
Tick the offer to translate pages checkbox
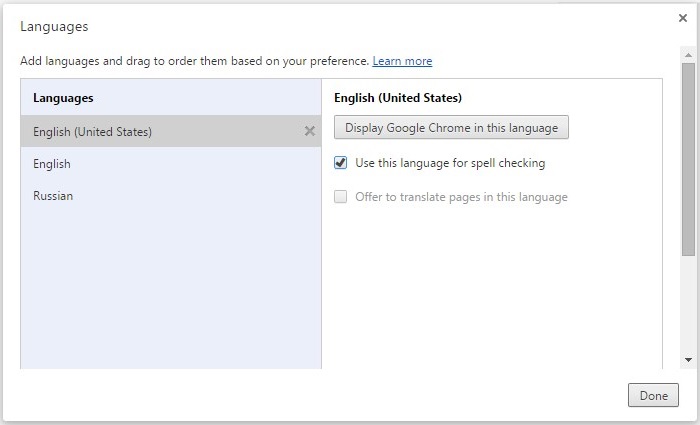(340, 197)
